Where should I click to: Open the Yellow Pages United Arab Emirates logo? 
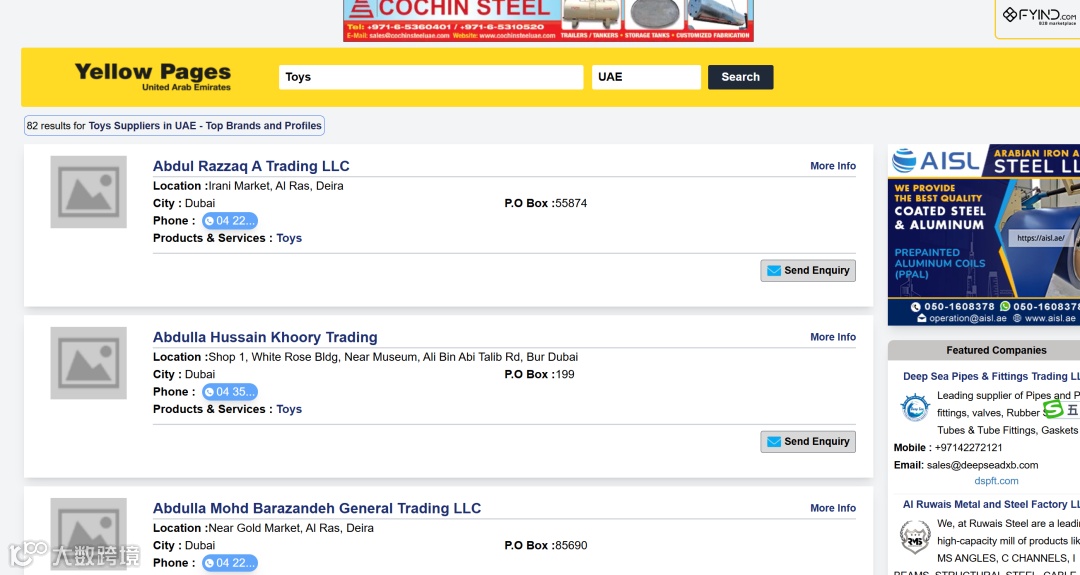tap(152, 77)
